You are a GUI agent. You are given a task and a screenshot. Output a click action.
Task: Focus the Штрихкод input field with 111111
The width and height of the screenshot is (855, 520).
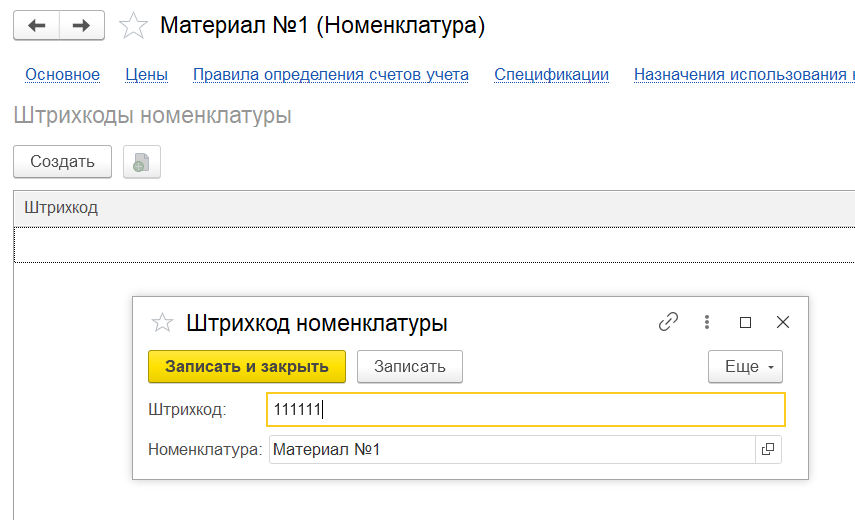(526, 409)
